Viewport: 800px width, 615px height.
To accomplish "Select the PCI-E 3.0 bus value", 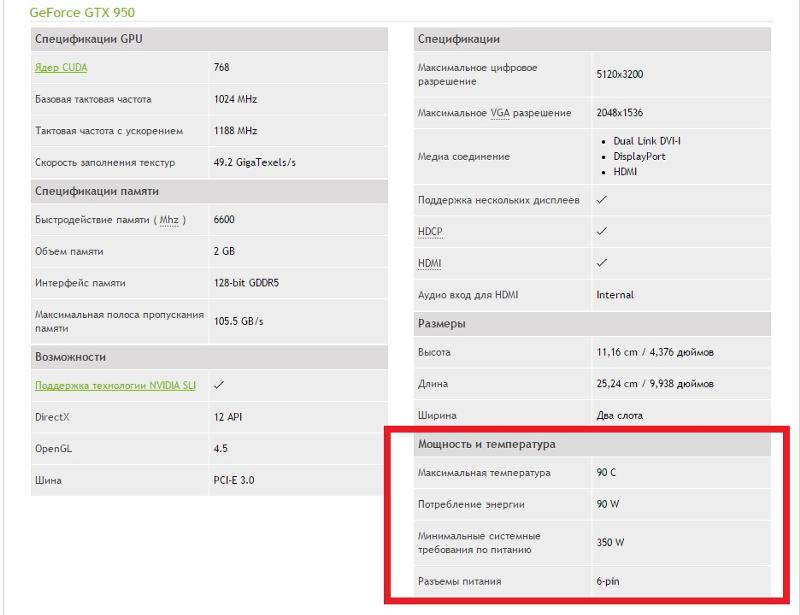I will [x=234, y=480].
